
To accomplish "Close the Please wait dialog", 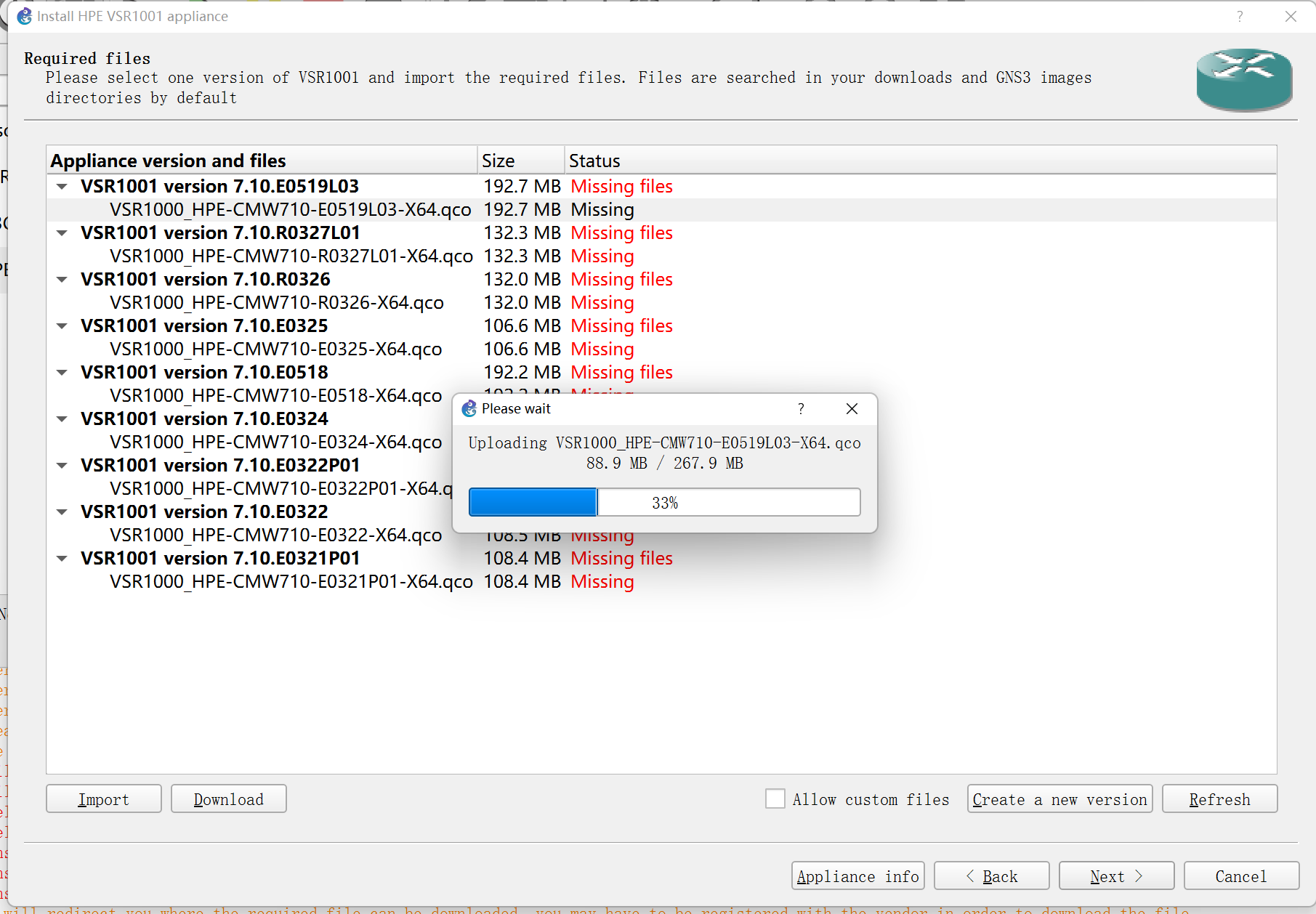I will point(852,409).
